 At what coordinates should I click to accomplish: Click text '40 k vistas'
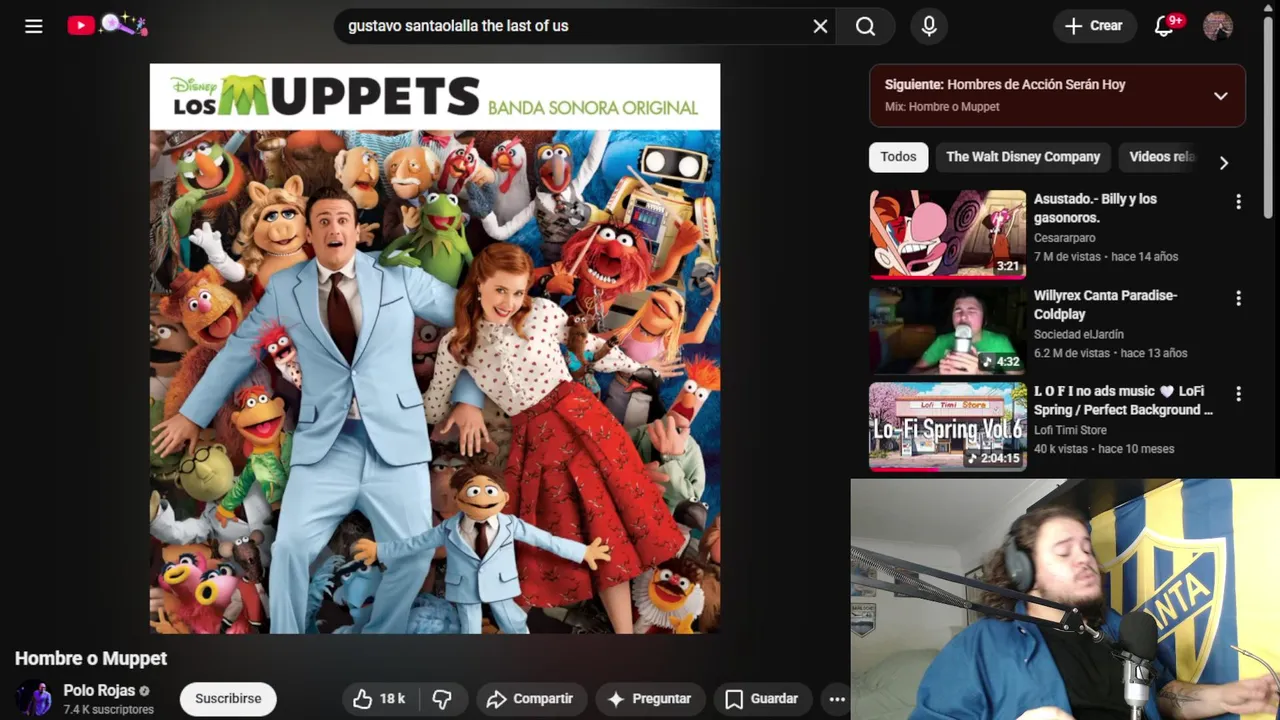point(1060,449)
